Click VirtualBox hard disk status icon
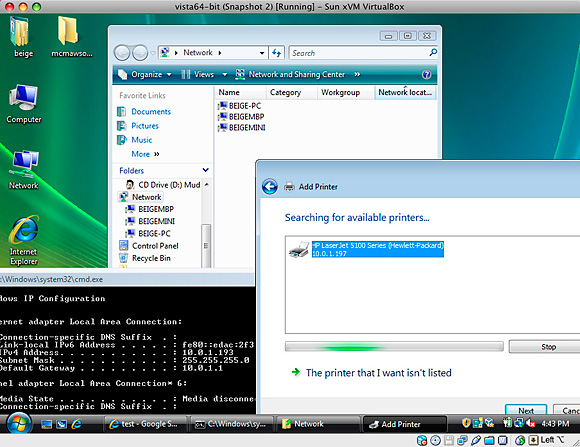 (x=422, y=440)
